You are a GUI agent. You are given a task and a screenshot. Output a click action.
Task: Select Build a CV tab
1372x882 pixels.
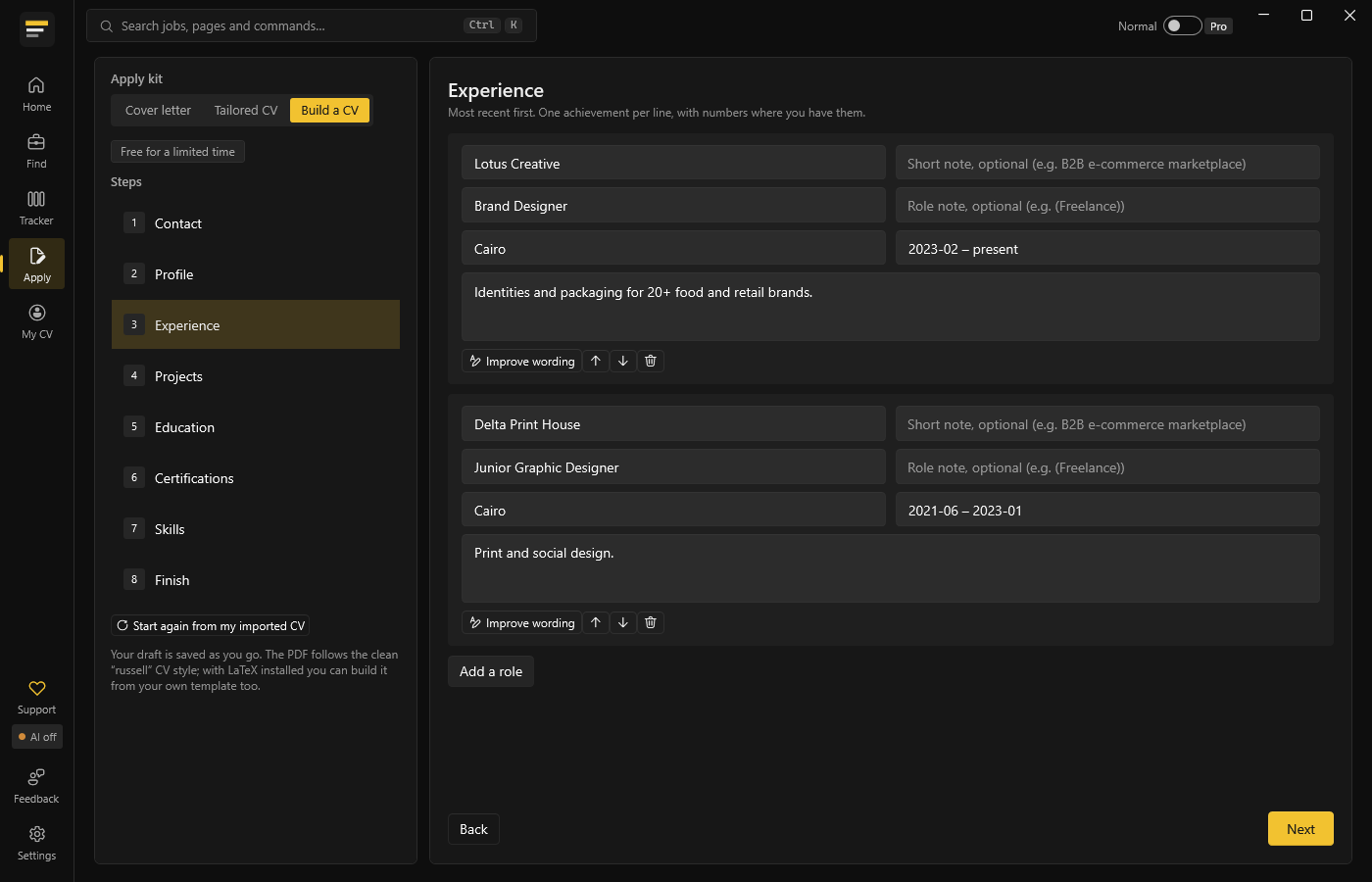[330, 110]
